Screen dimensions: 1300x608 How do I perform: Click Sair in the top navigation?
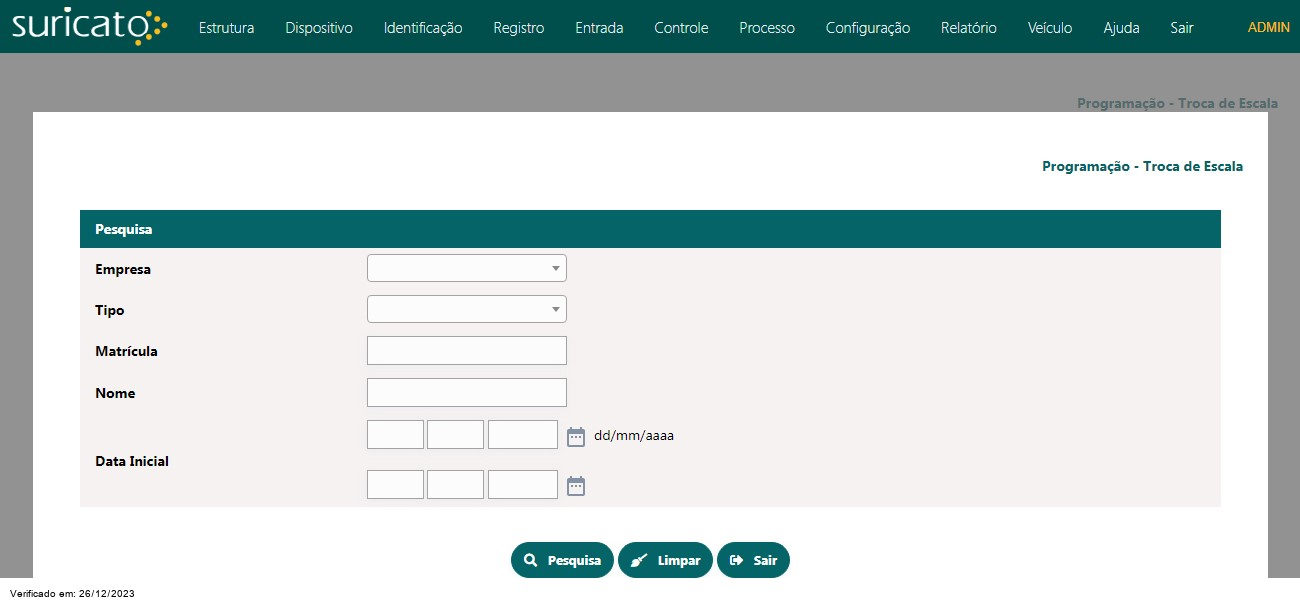(1182, 28)
